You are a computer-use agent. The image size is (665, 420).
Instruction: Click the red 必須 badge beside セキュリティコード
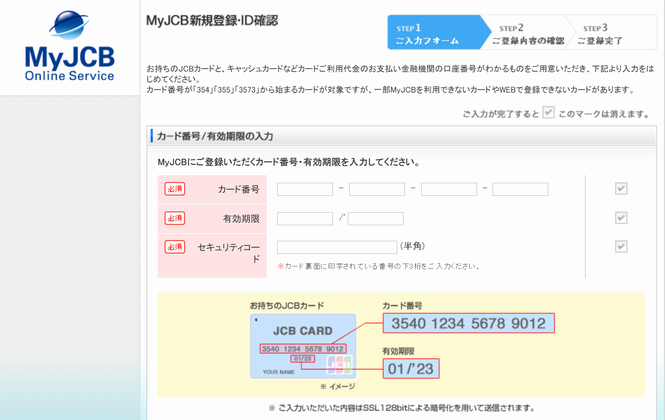click(175, 247)
